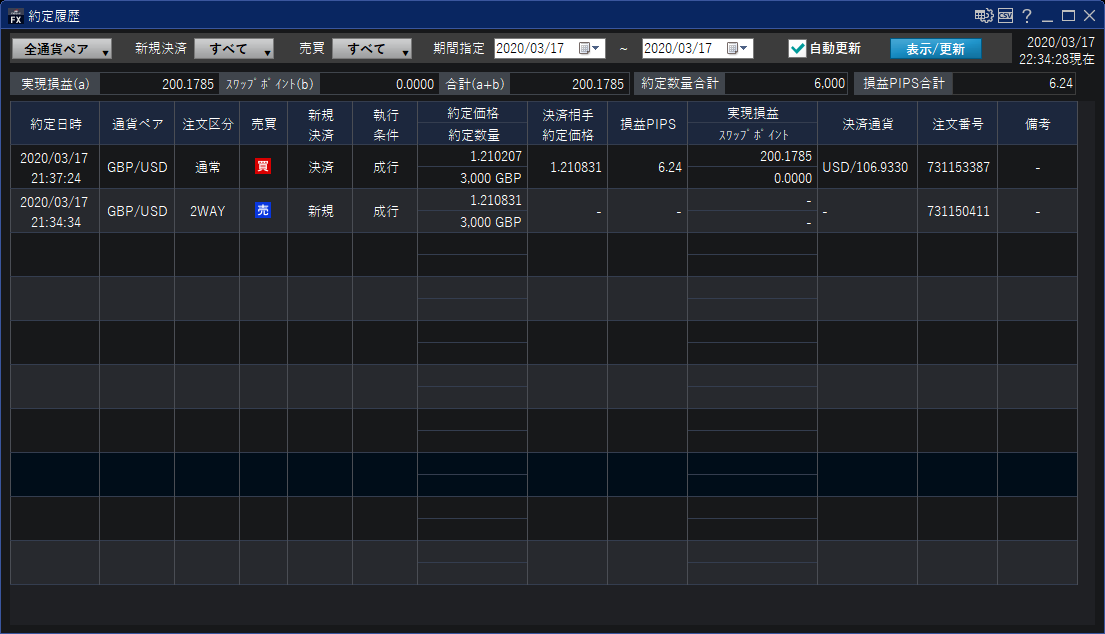The image size is (1105, 634).
Task: Toggle the 自動更新 auto-refresh checkbox
Action: tap(797, 48)
